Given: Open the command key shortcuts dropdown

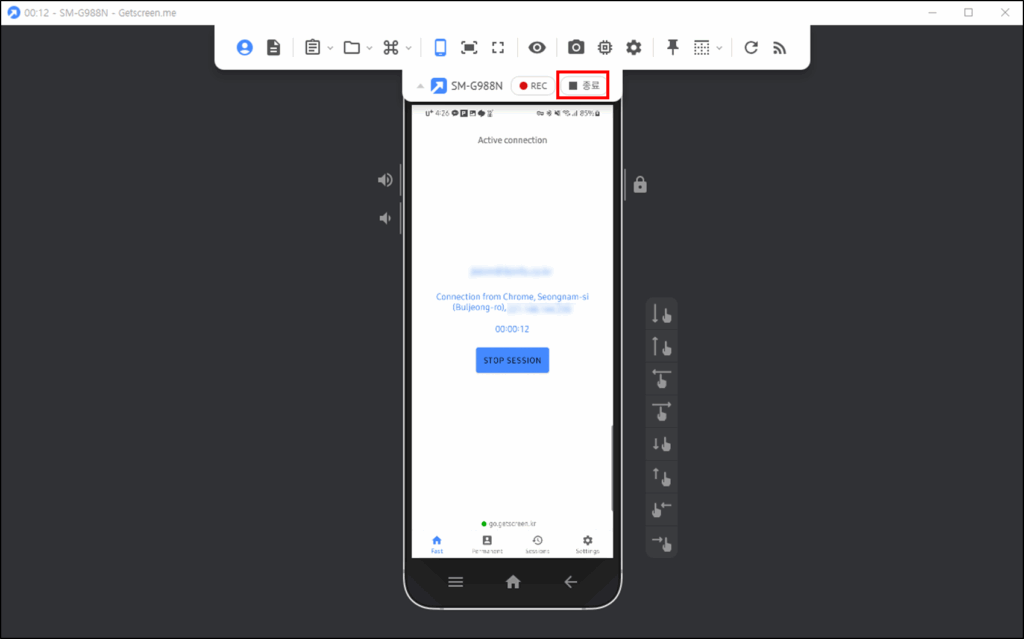Looking at the screenshot, I should [x=408, y=48].
